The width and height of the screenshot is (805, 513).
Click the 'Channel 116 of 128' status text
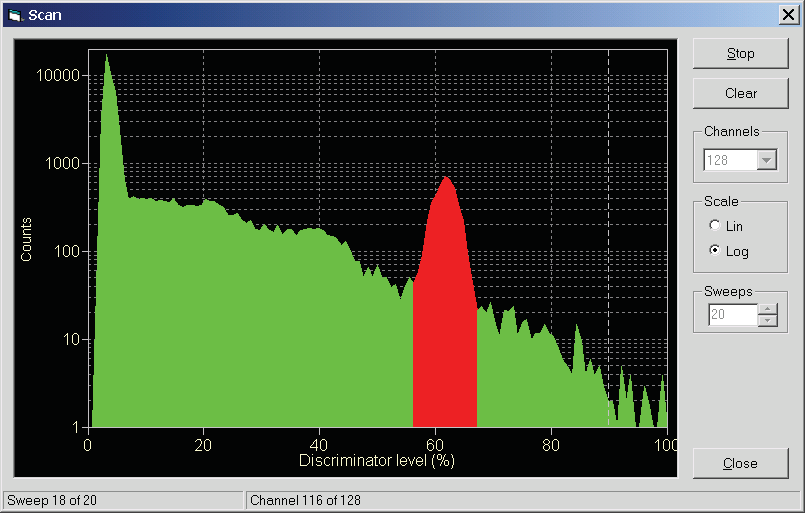[x=305, y=500]
